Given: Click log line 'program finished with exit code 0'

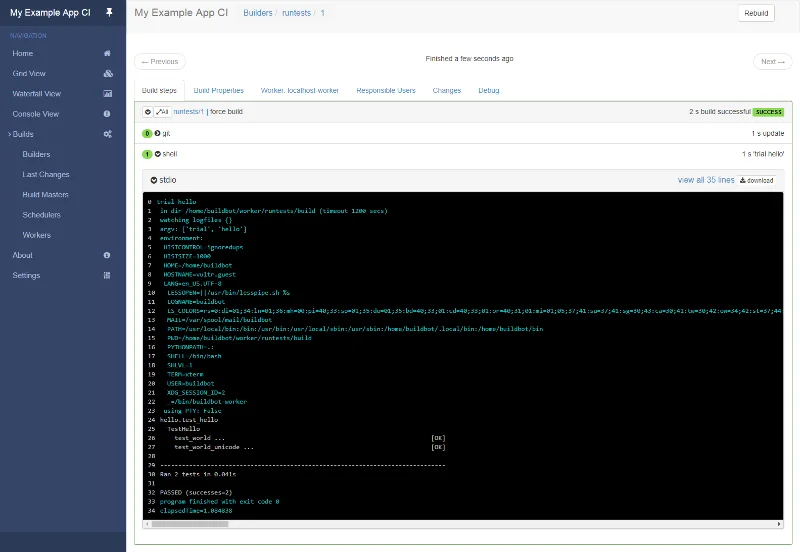Looking at the screenshot, I should pos(219,502).
